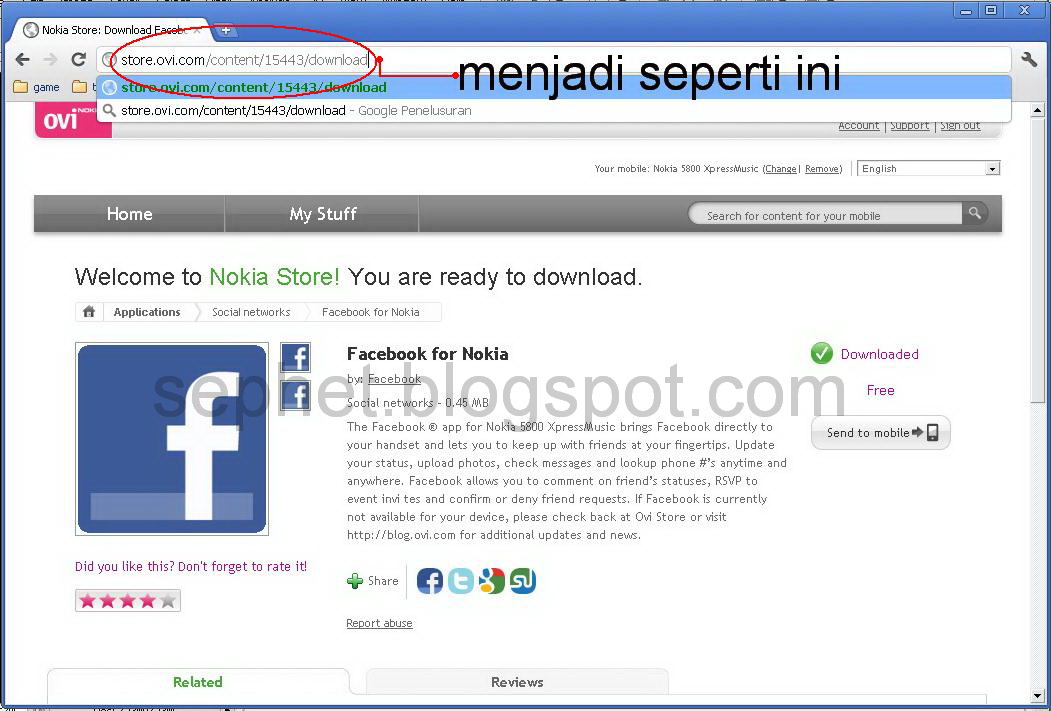Click the Ovi logo

coord(72,119)
